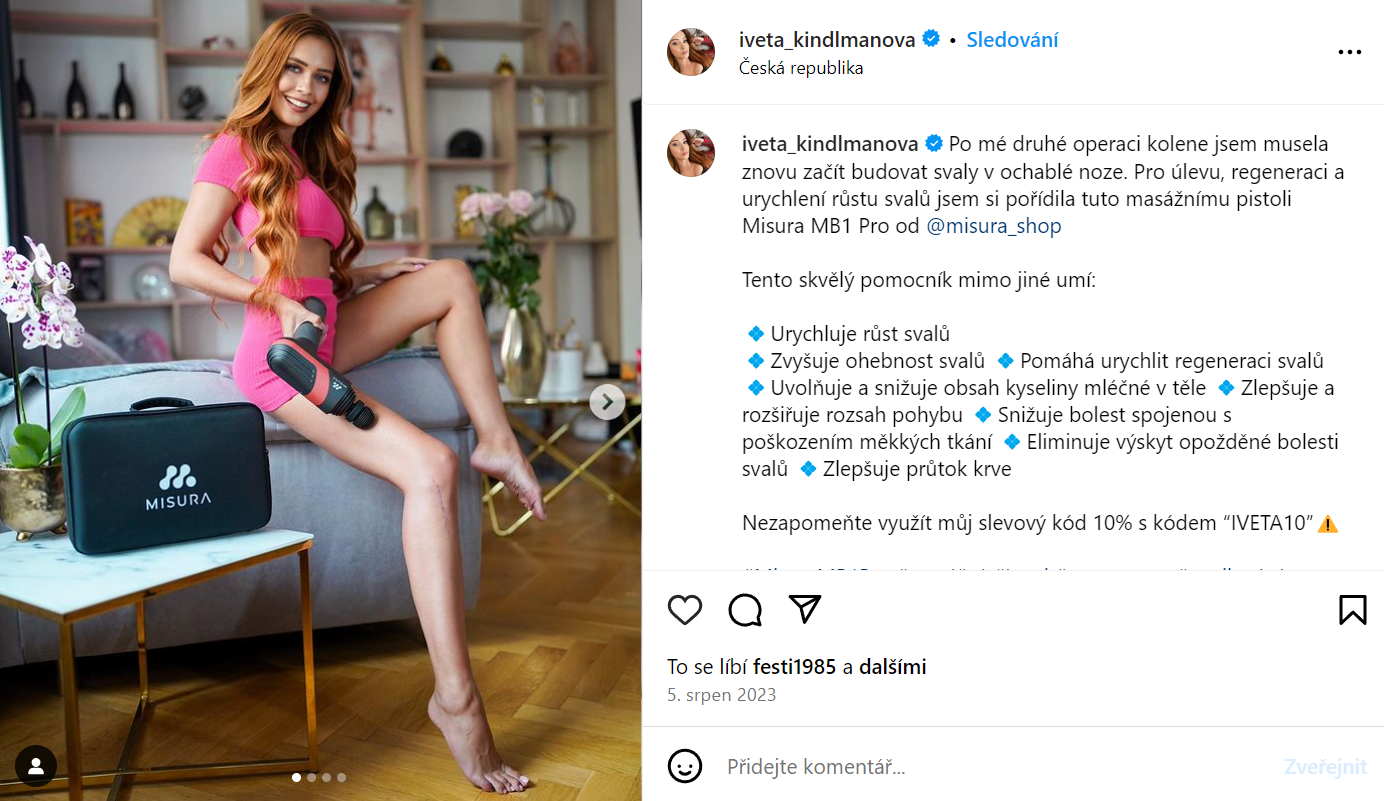The height and width of the screenshot is (801, 1384).
Task: Click the profile avatar next to the caption
Action: coord(690,152)
